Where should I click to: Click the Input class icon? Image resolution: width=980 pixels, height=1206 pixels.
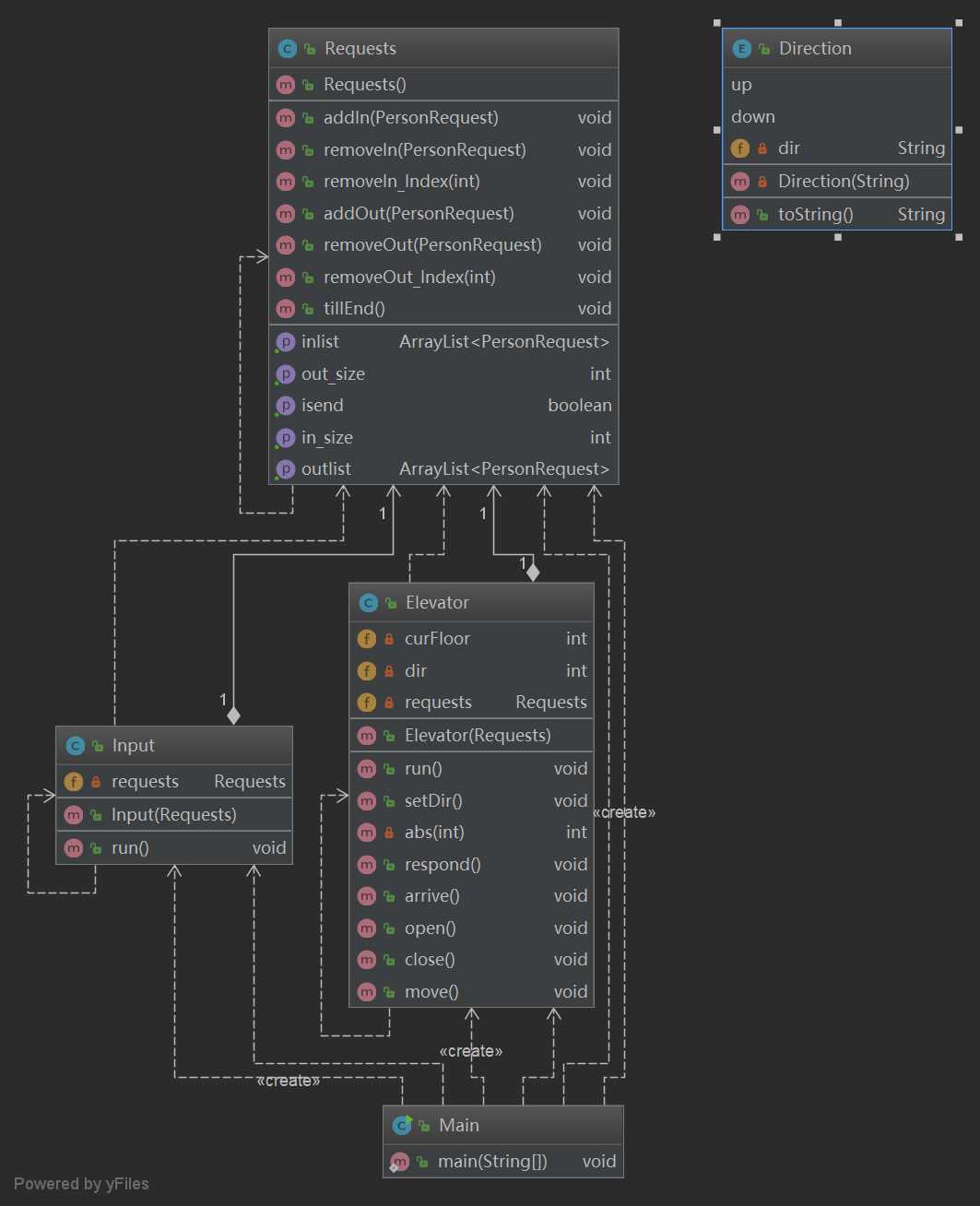75,746
